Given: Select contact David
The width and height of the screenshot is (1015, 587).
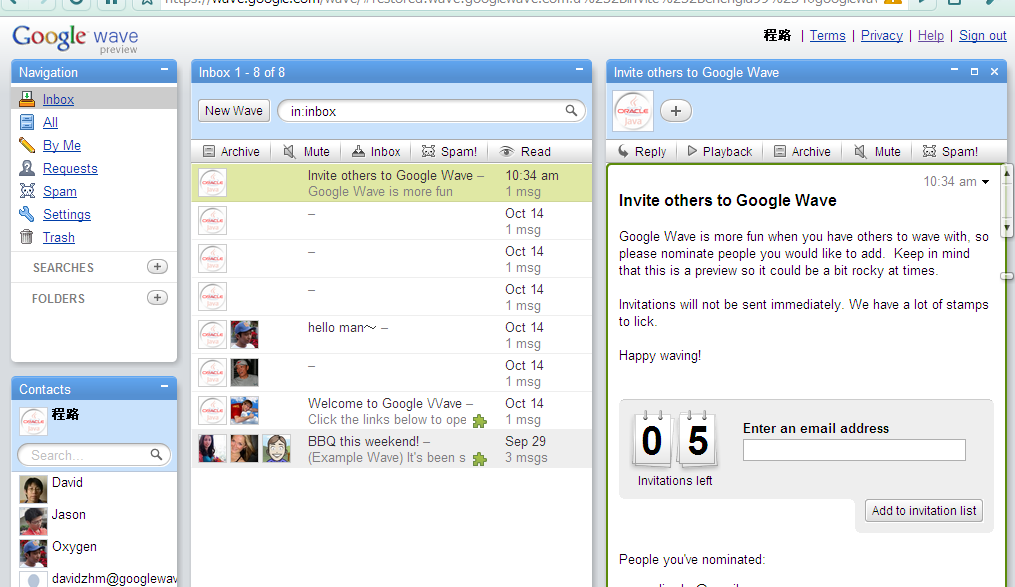Looking at the screenshot, I should (x=94, y=489).
